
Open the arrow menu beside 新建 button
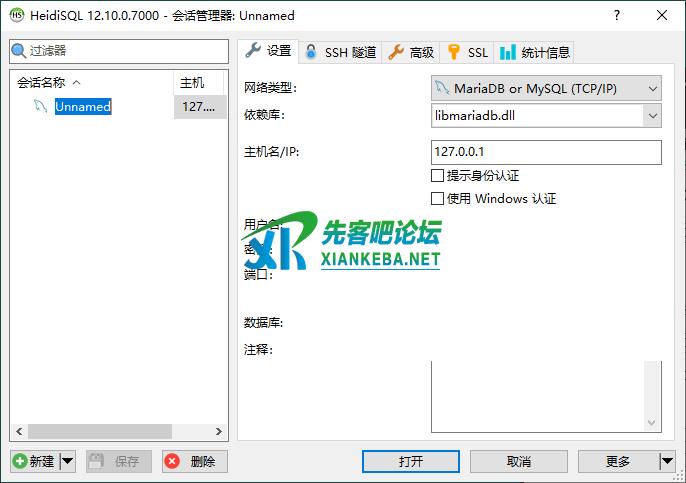tap(67, 461)
